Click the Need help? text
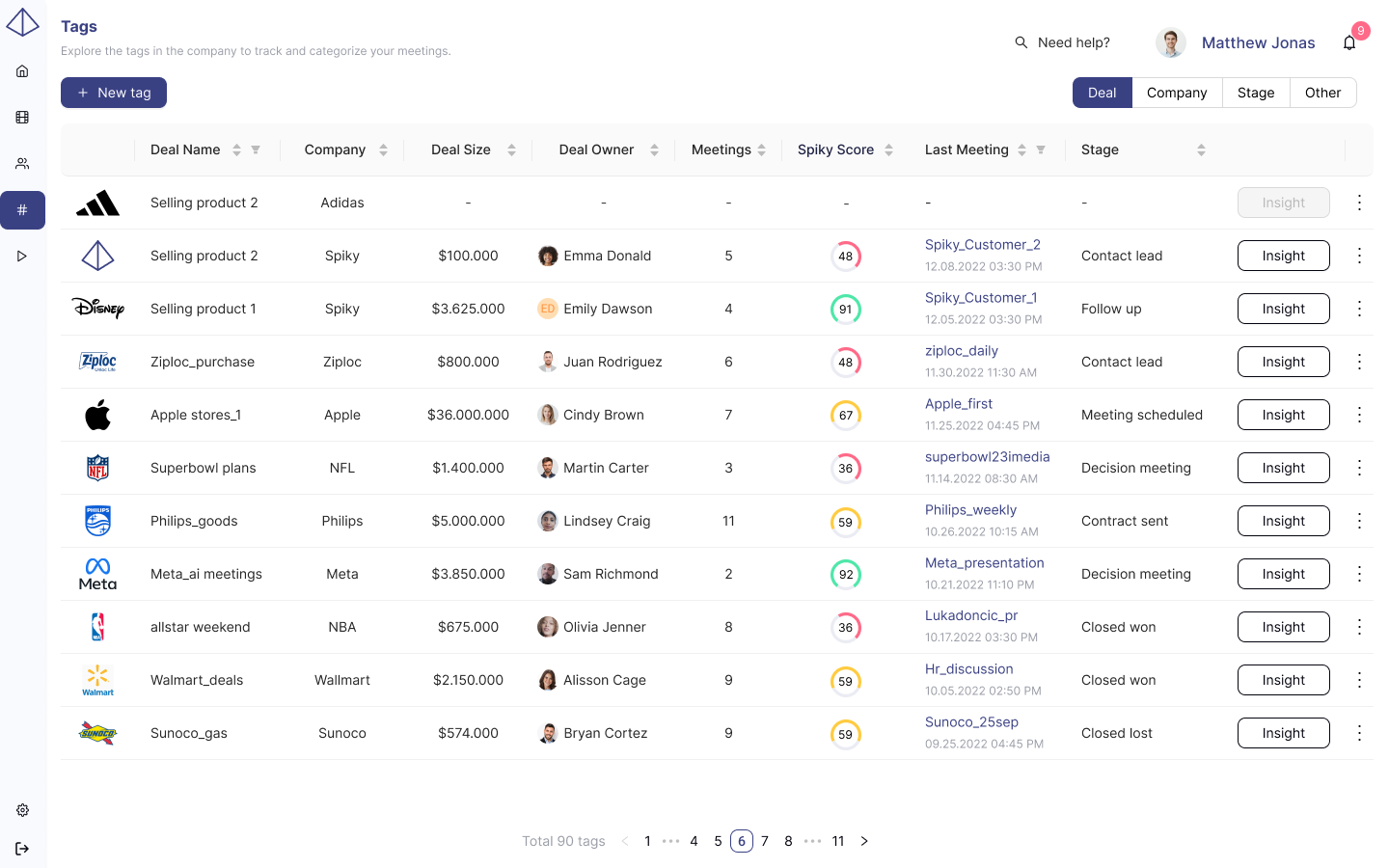The height and width of the screenshot is (868, 1389). pos(1074,42)
